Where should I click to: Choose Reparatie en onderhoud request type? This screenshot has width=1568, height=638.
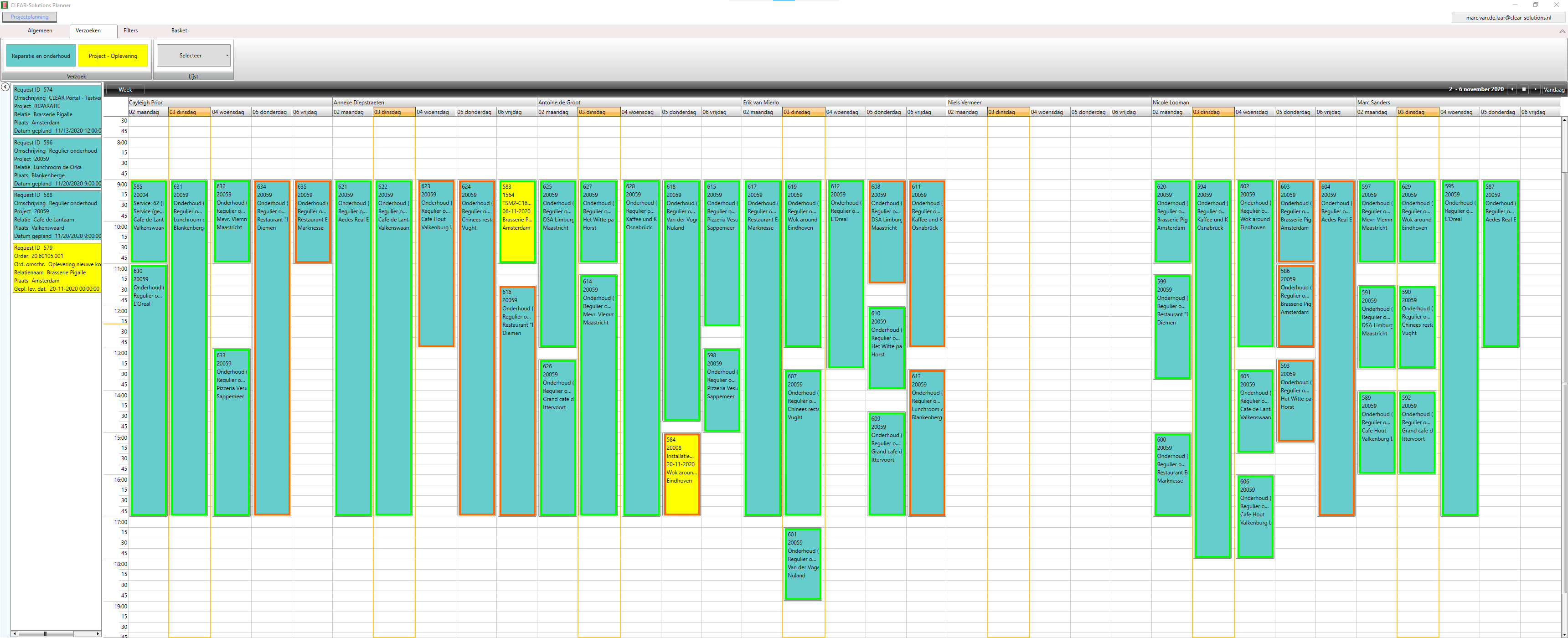click(41, 56)
